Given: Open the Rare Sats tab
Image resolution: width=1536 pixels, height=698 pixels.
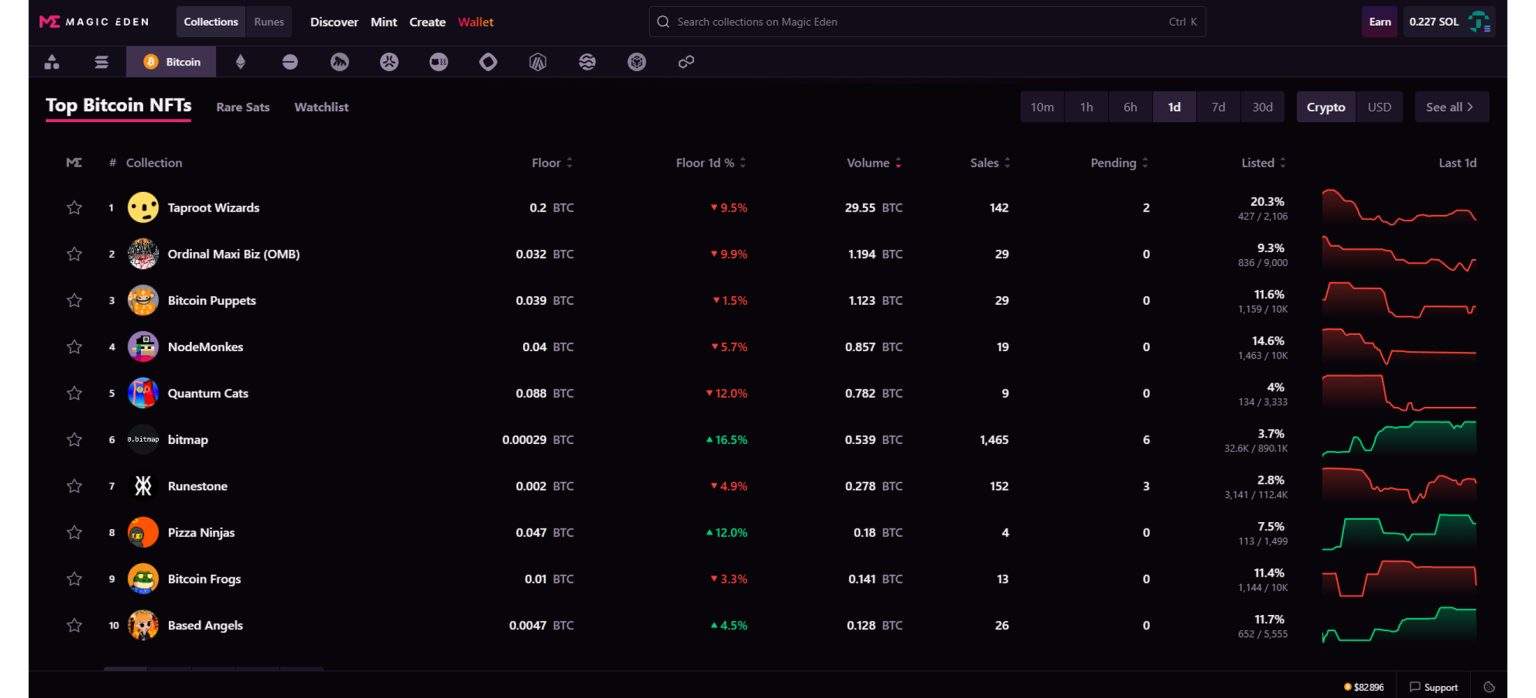Looking at the screenshot, I should point(243,107).
